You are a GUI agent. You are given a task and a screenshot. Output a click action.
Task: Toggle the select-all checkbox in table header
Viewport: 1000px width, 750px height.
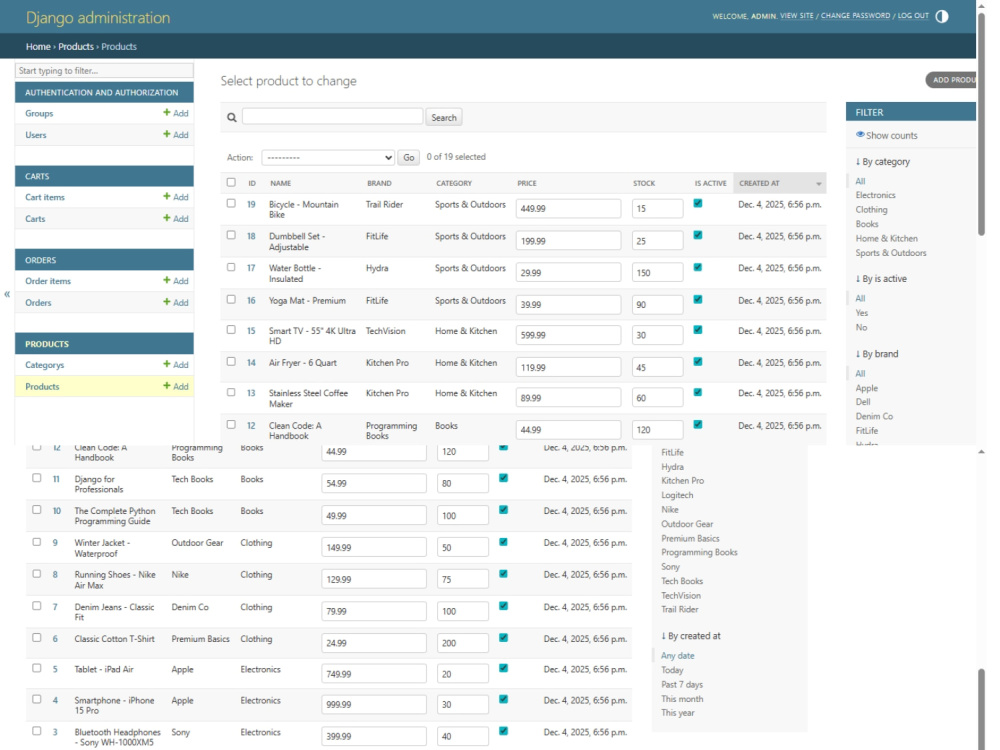point(231,182)
